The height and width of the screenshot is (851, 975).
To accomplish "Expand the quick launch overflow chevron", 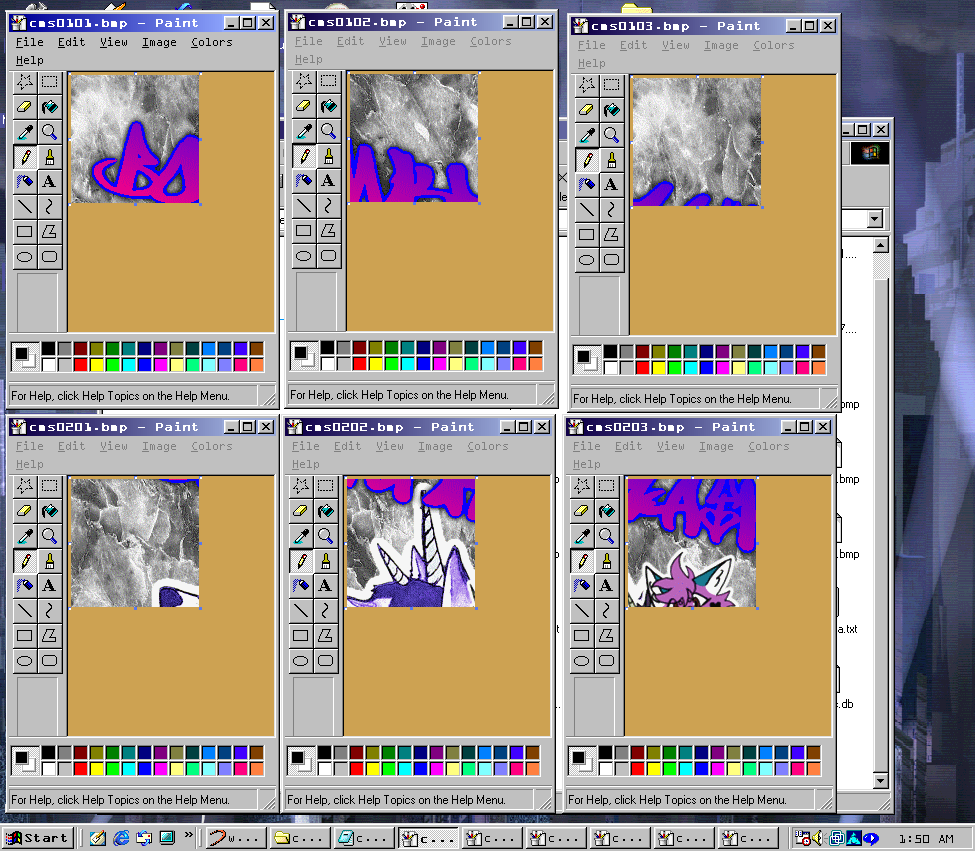I will (189, 834).
